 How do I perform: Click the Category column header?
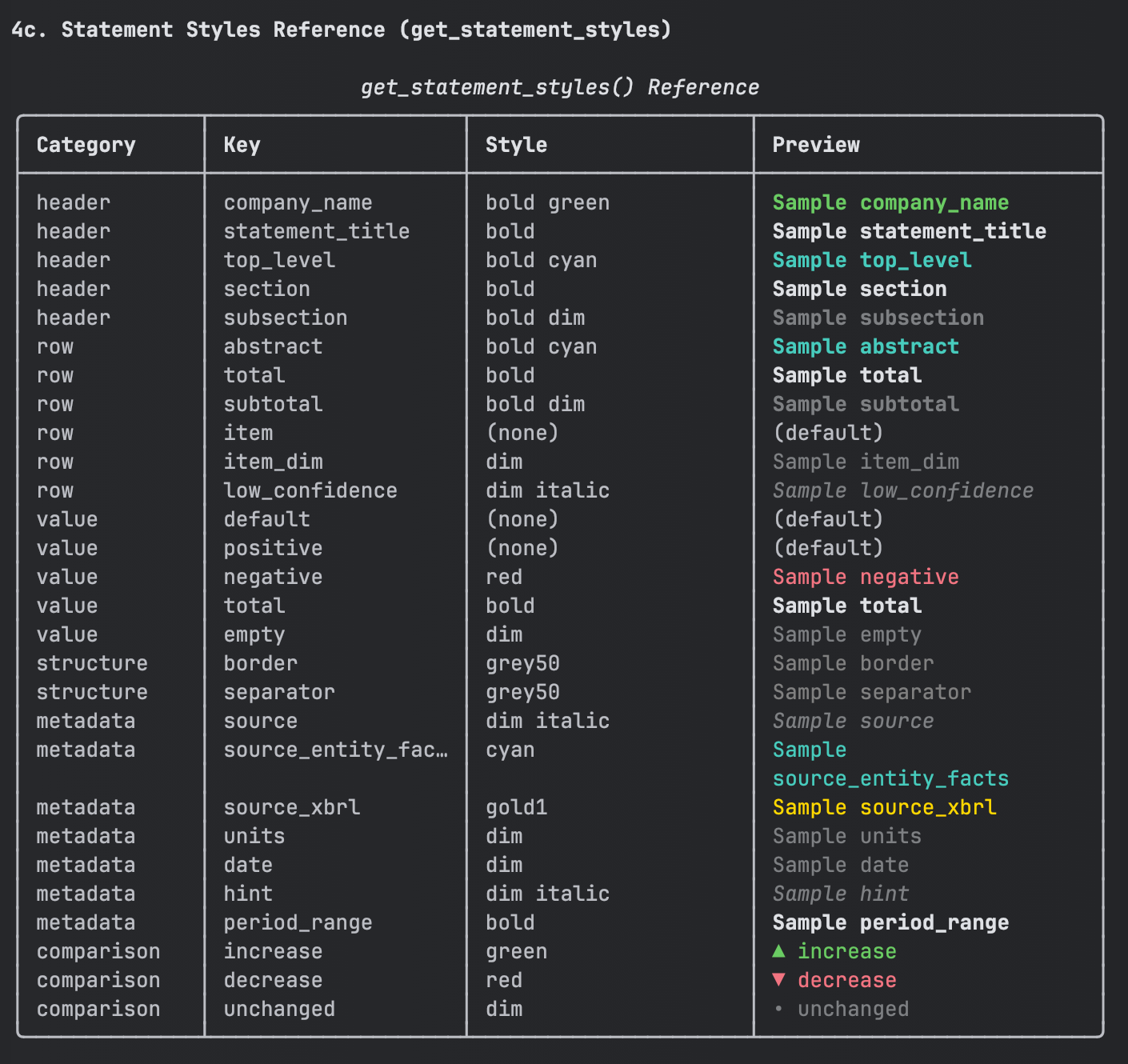(86, 145)
